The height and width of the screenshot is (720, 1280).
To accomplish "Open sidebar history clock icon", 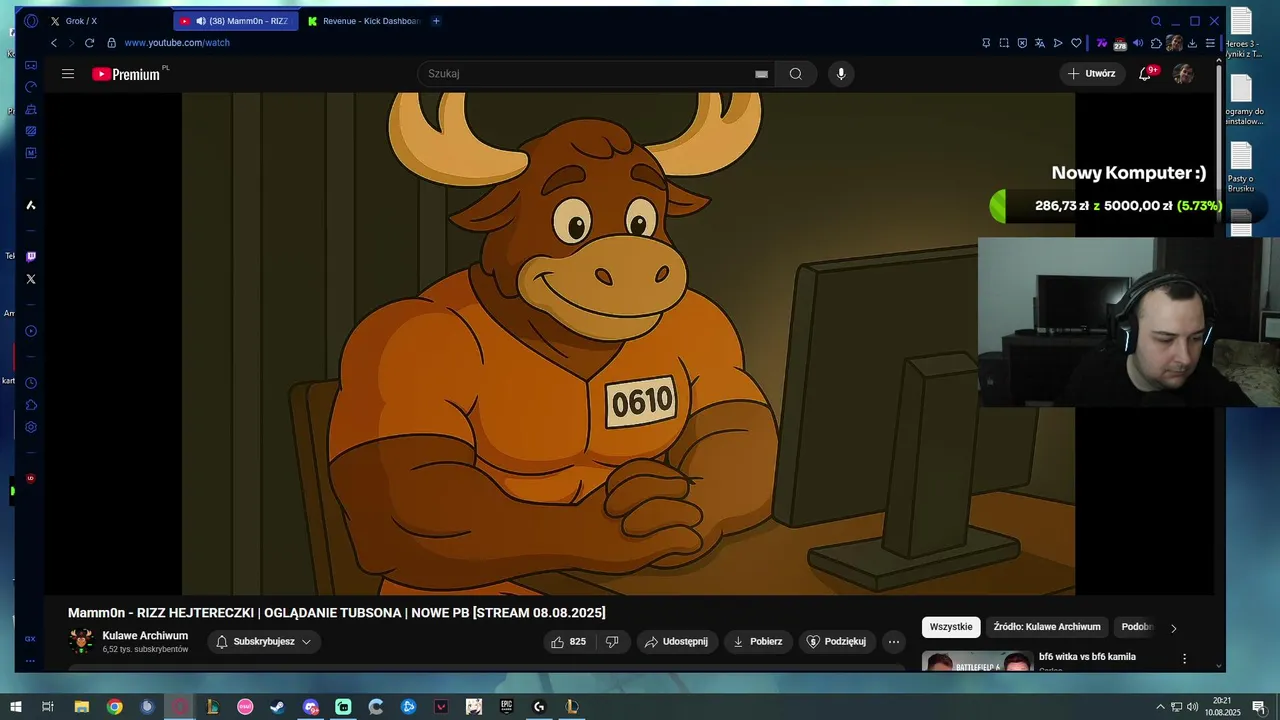I will pos(31,383).
